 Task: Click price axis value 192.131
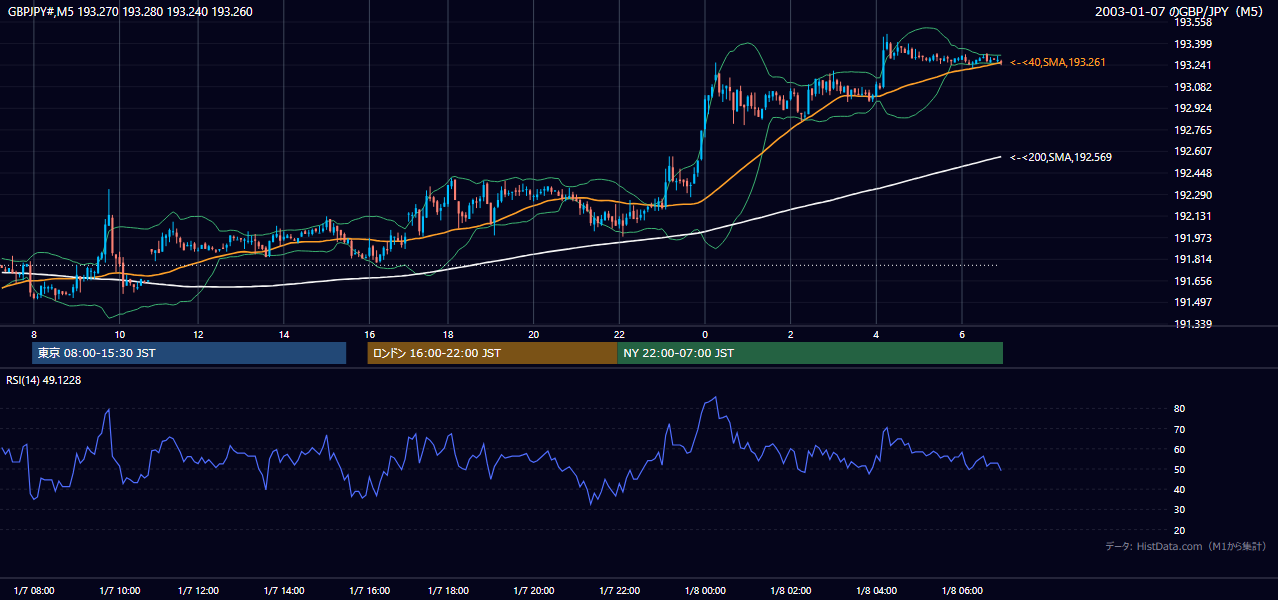1192,216
